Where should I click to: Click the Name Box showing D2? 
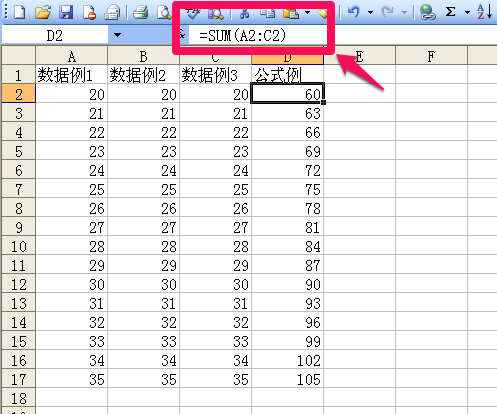point(55,35)
